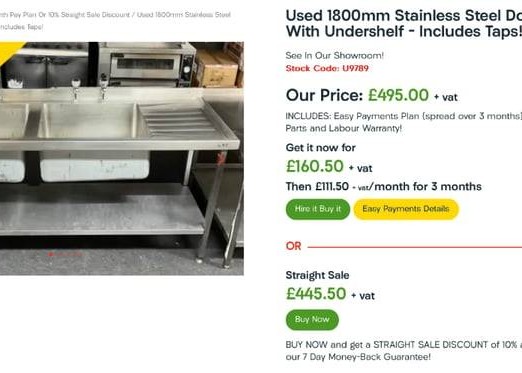Click the green Hire it Buy it button

pyautogui.click(x=318, y=209)
